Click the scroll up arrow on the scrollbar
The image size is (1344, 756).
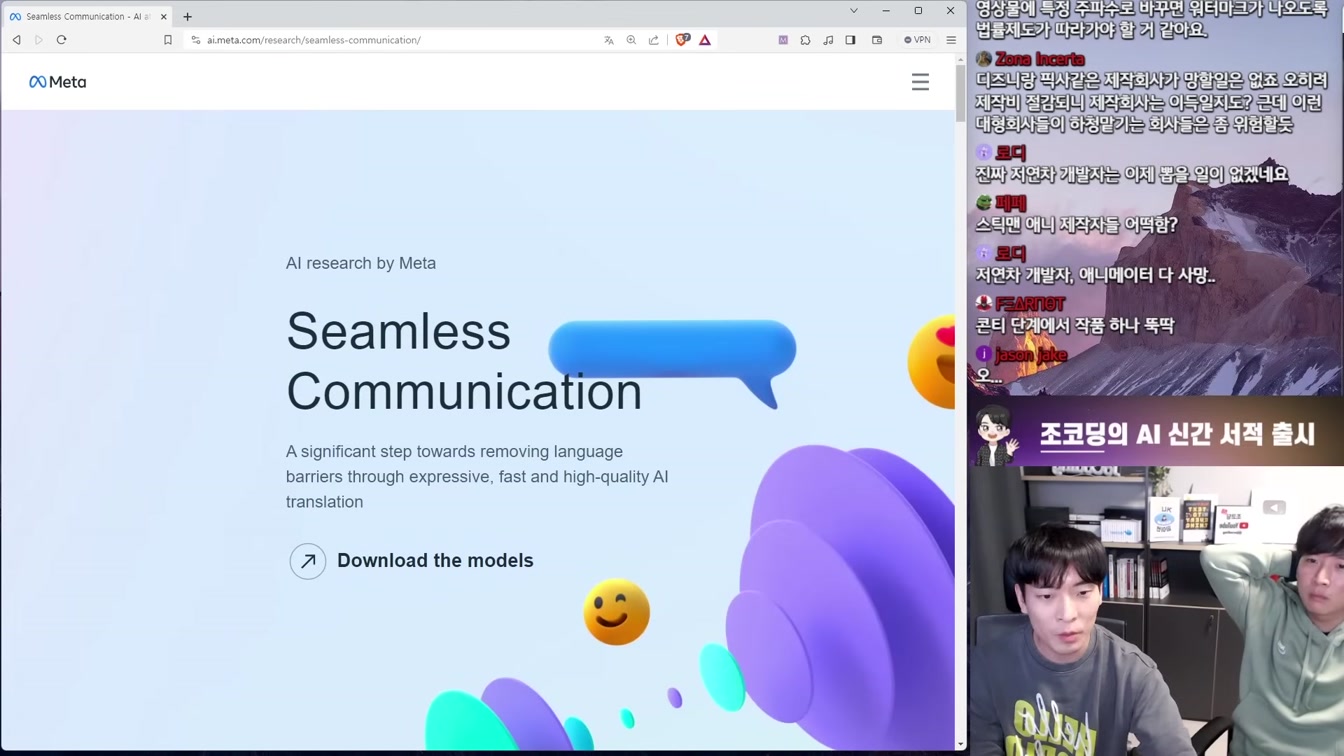click(x=961, y=60)
